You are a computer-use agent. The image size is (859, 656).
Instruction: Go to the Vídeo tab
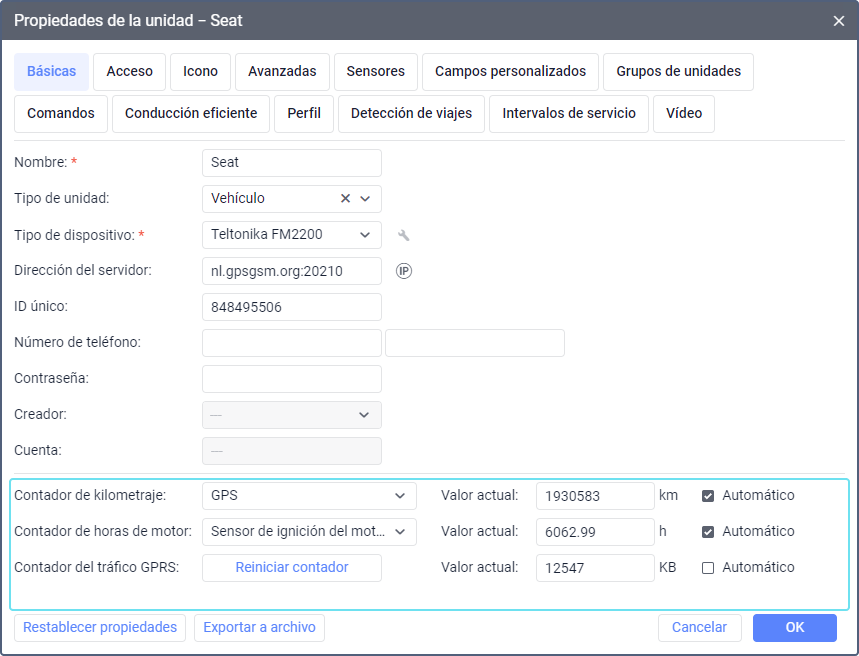pyautogui.click(x=684, y=113)
